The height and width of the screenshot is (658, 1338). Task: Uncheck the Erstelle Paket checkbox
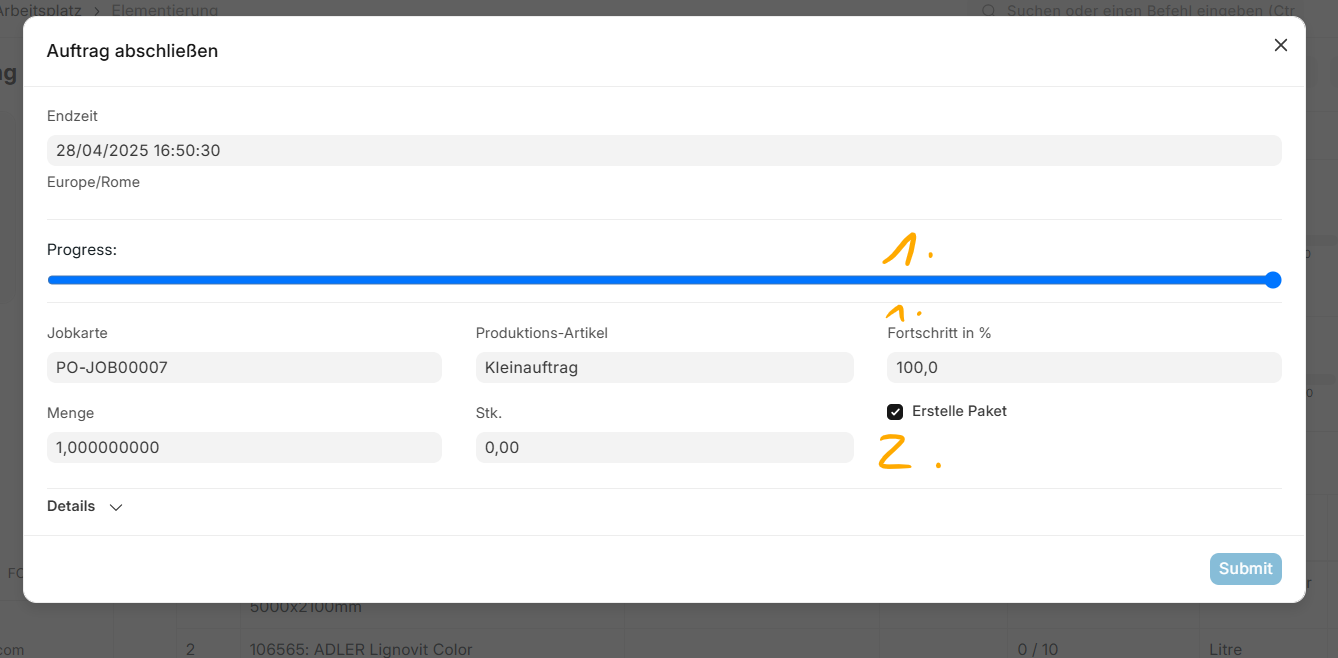pyautogui.click(x=895, y=412)
